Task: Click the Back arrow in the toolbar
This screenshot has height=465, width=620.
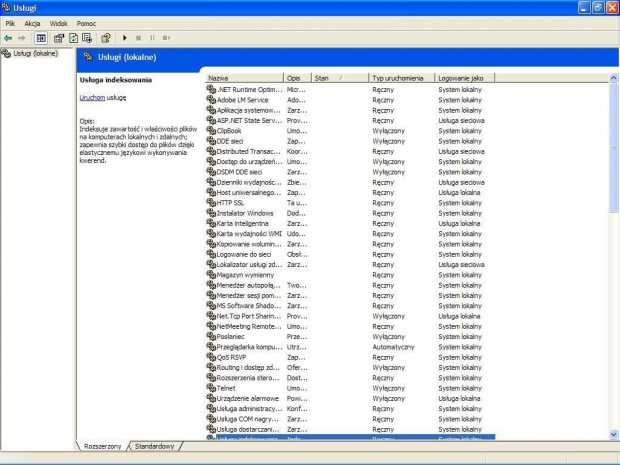Action: 8,38
